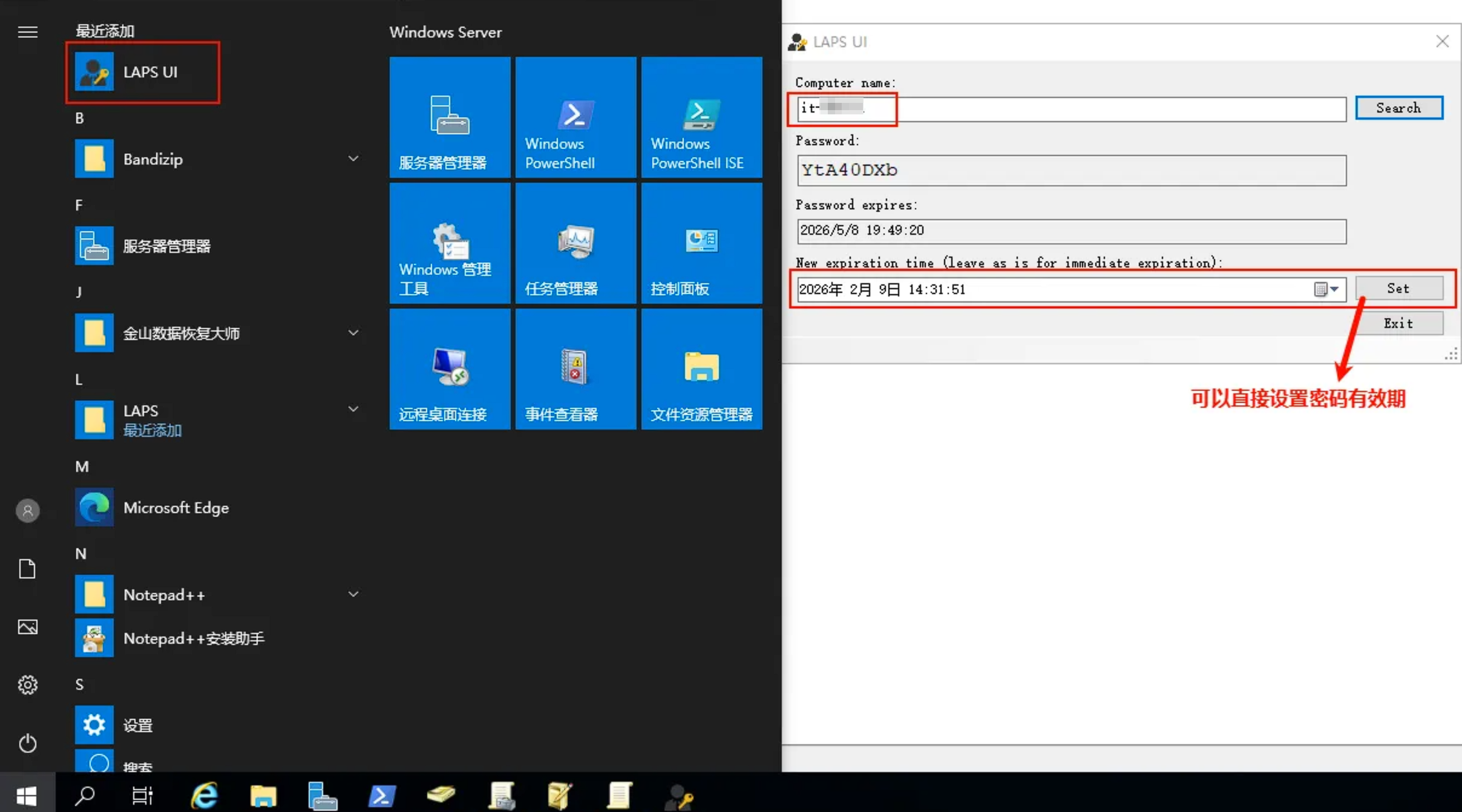Open Settings gear in Start sidebar
This screenshot has height=812, width=1462.
[28, 685]
